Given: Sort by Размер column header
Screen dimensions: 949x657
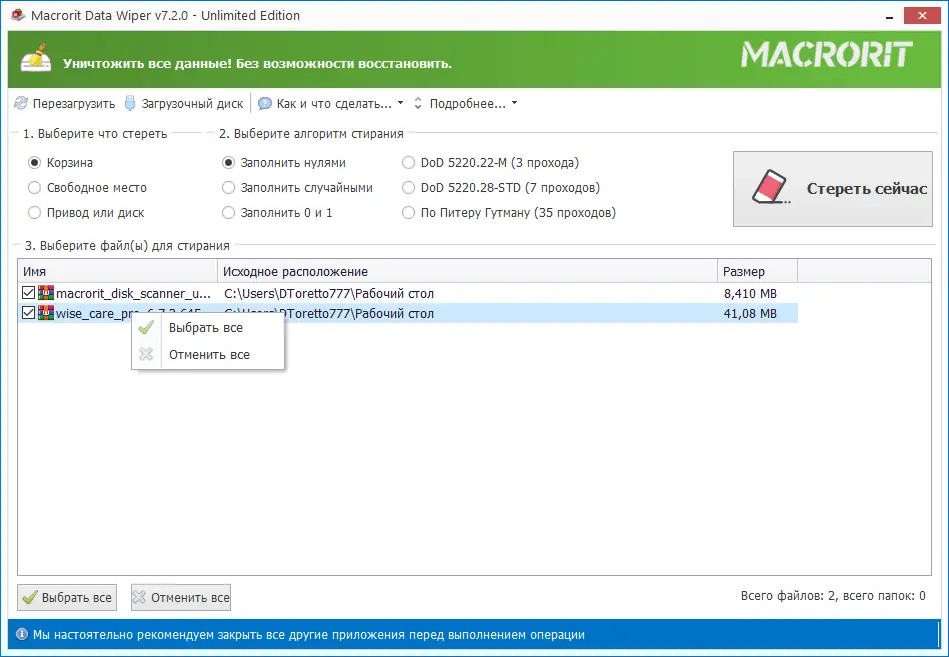Looking at the screenshot, I should (x=757, y=271).
